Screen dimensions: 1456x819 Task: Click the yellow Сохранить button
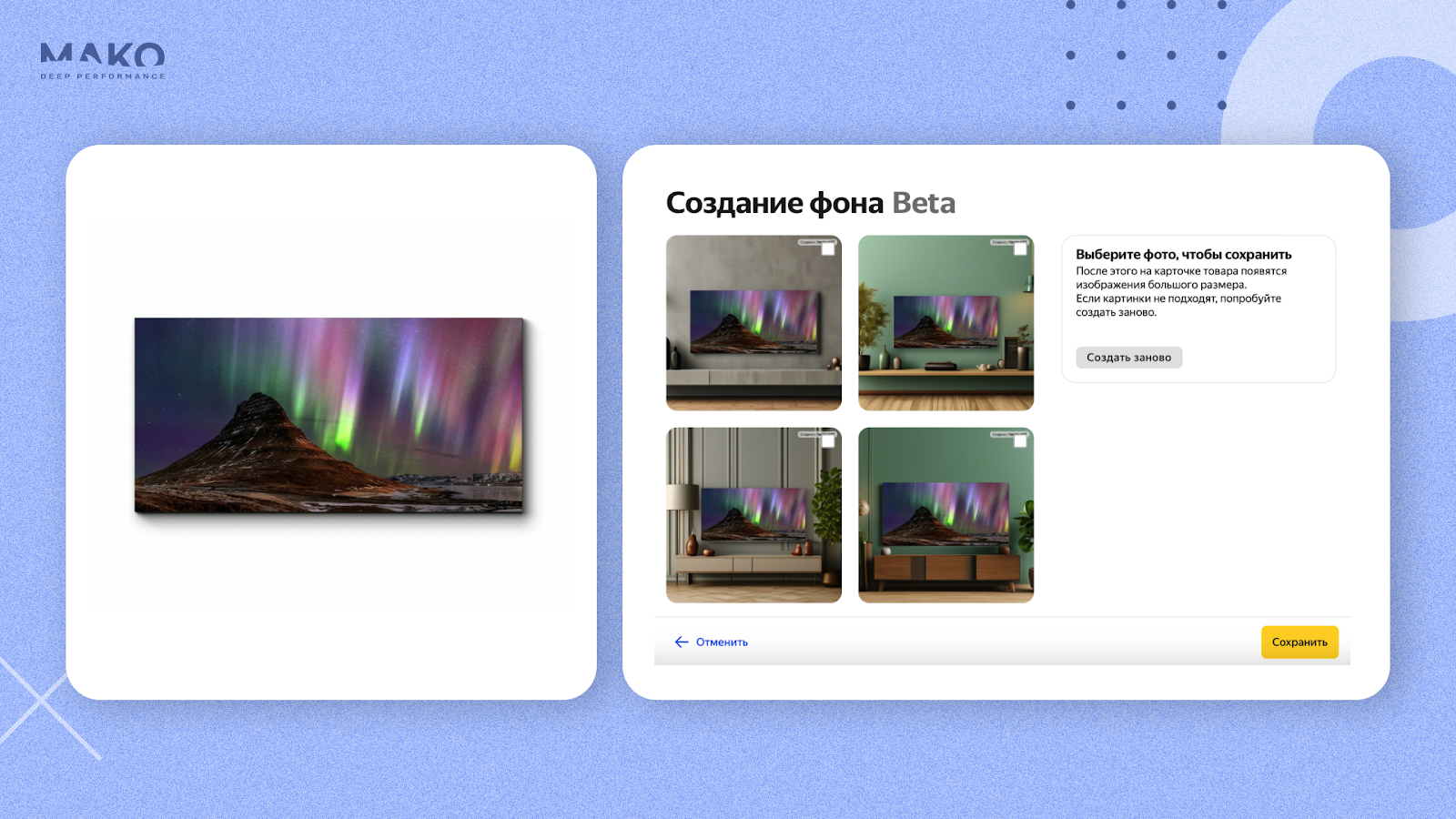(1299, 642)
